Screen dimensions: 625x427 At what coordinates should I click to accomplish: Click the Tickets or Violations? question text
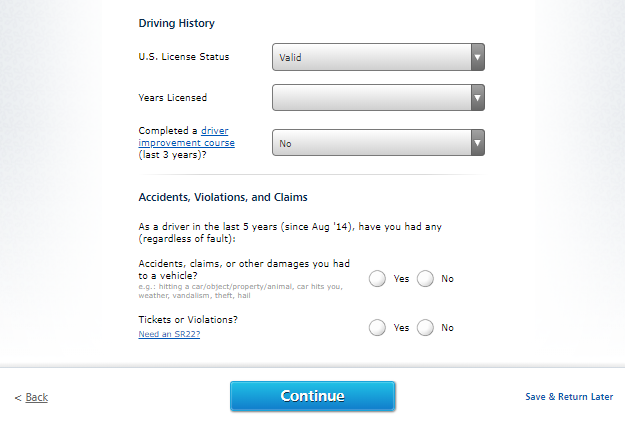(187, 320)
